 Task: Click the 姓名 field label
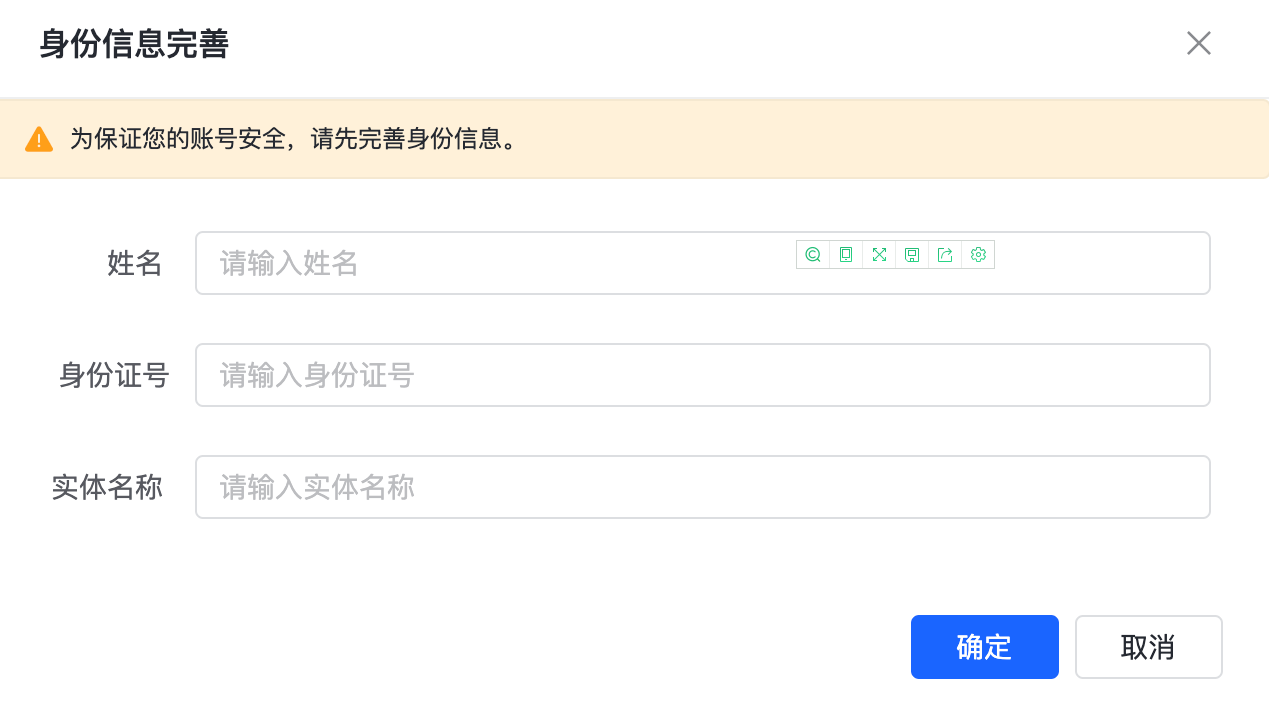click(x=134, y=263)
